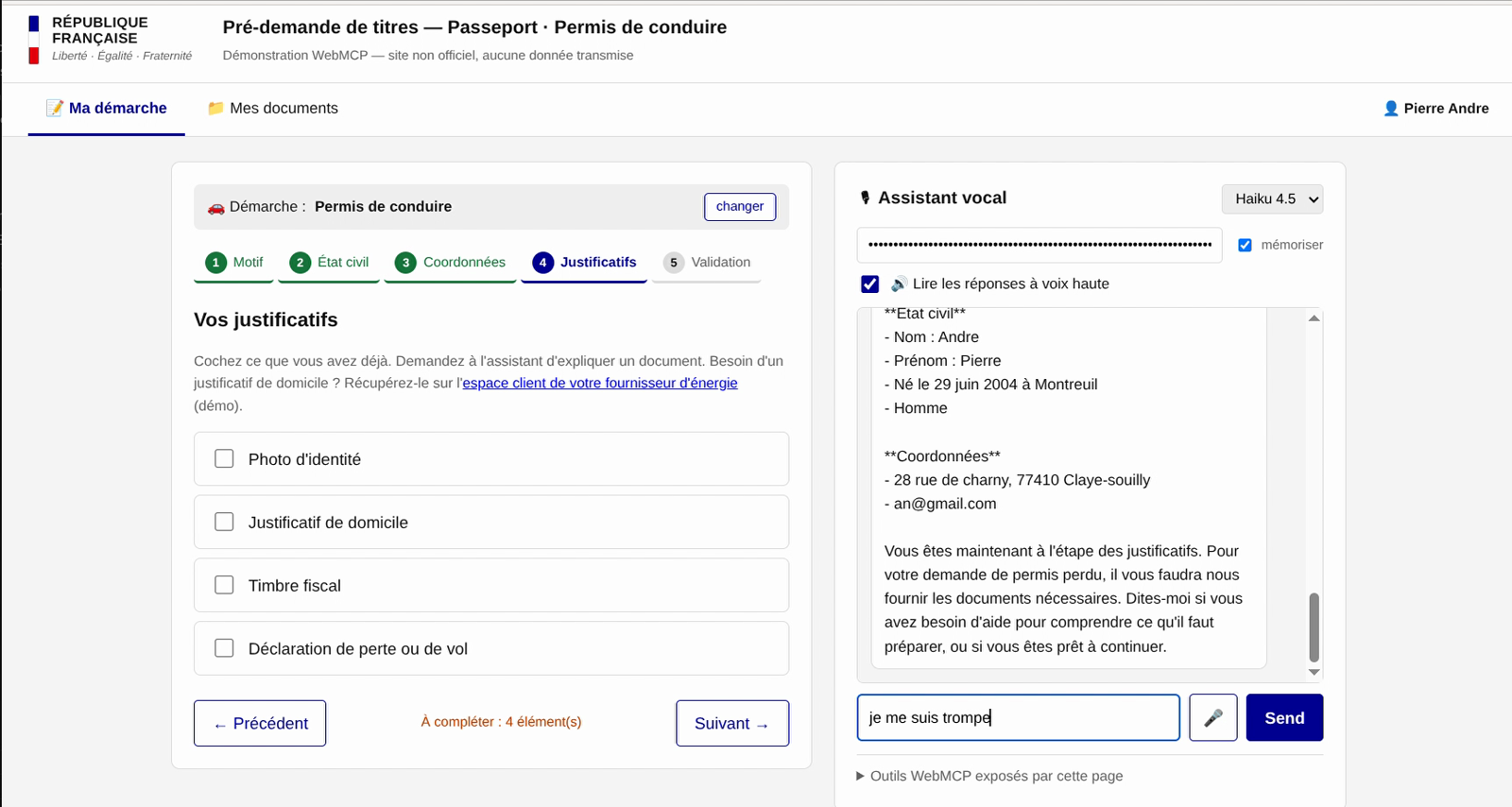Click the changer button
Image resolution: width=1512 pixels, height=807 pixels.
pyautogui.click(x=740, y=207)
